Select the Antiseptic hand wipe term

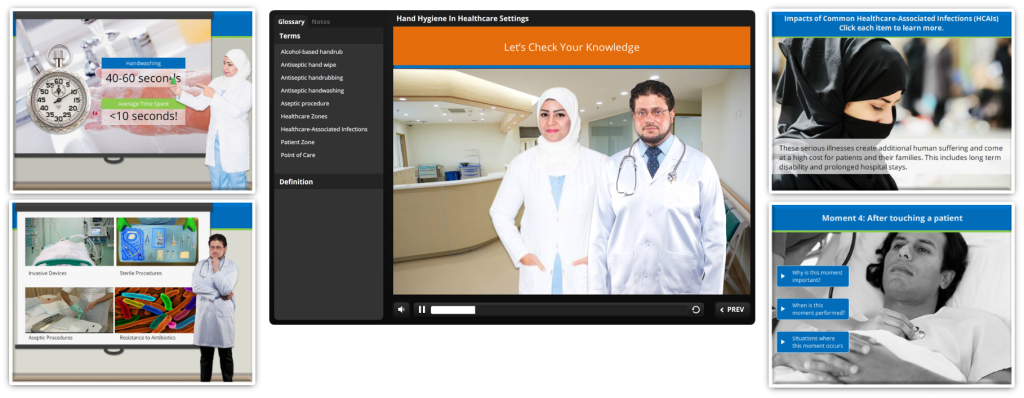click(x=308, y=65)
